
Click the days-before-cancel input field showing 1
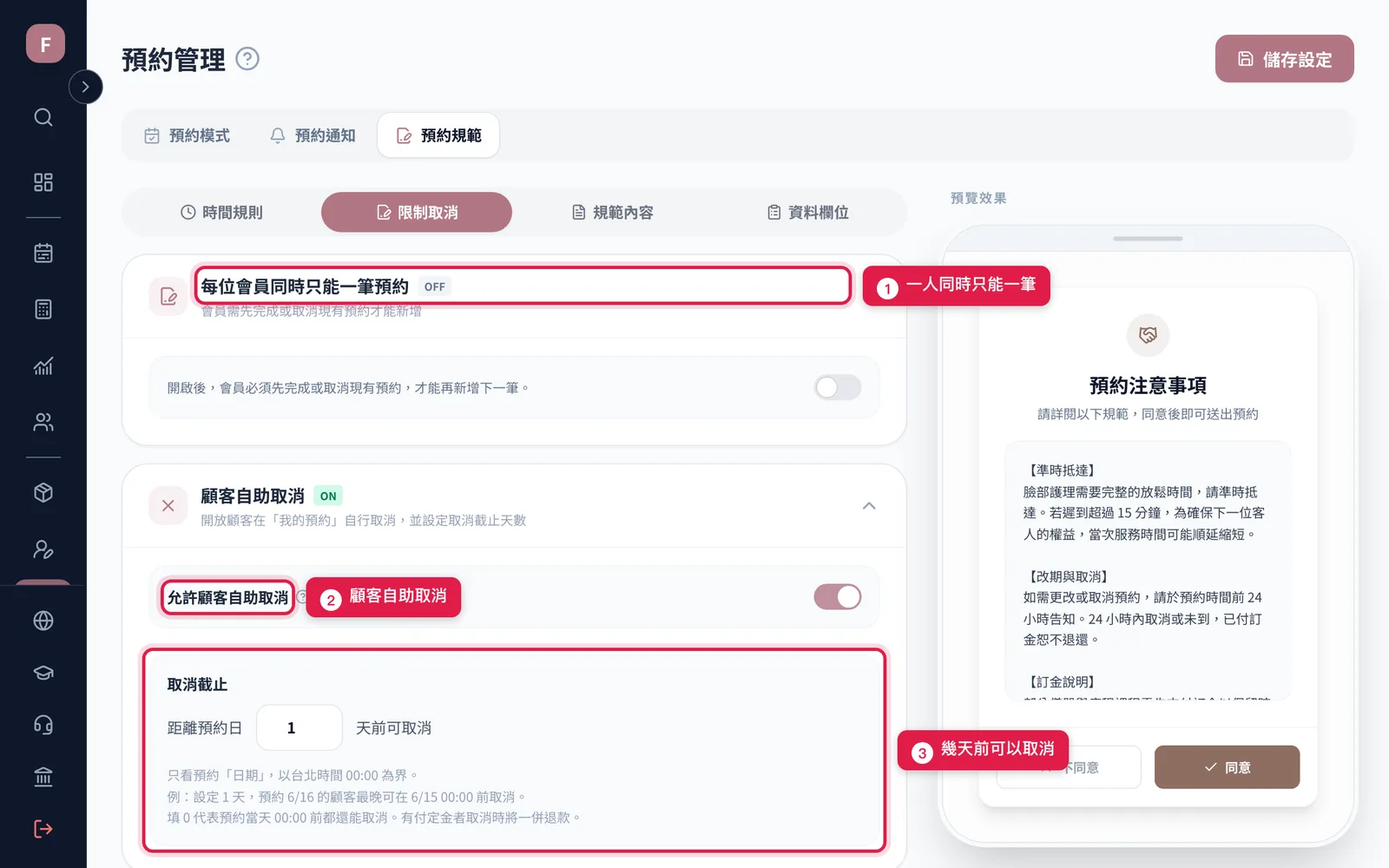tap(300, 727)
